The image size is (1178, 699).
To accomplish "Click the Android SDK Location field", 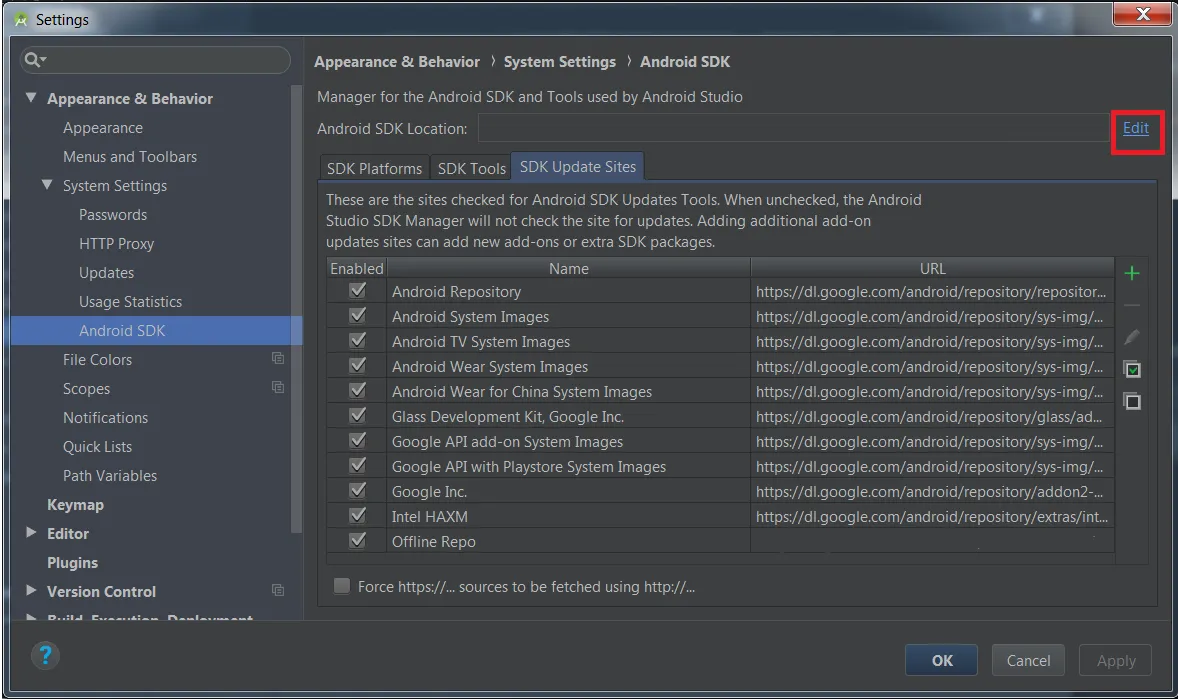I will pyautogui.click(x=793, y=129).
